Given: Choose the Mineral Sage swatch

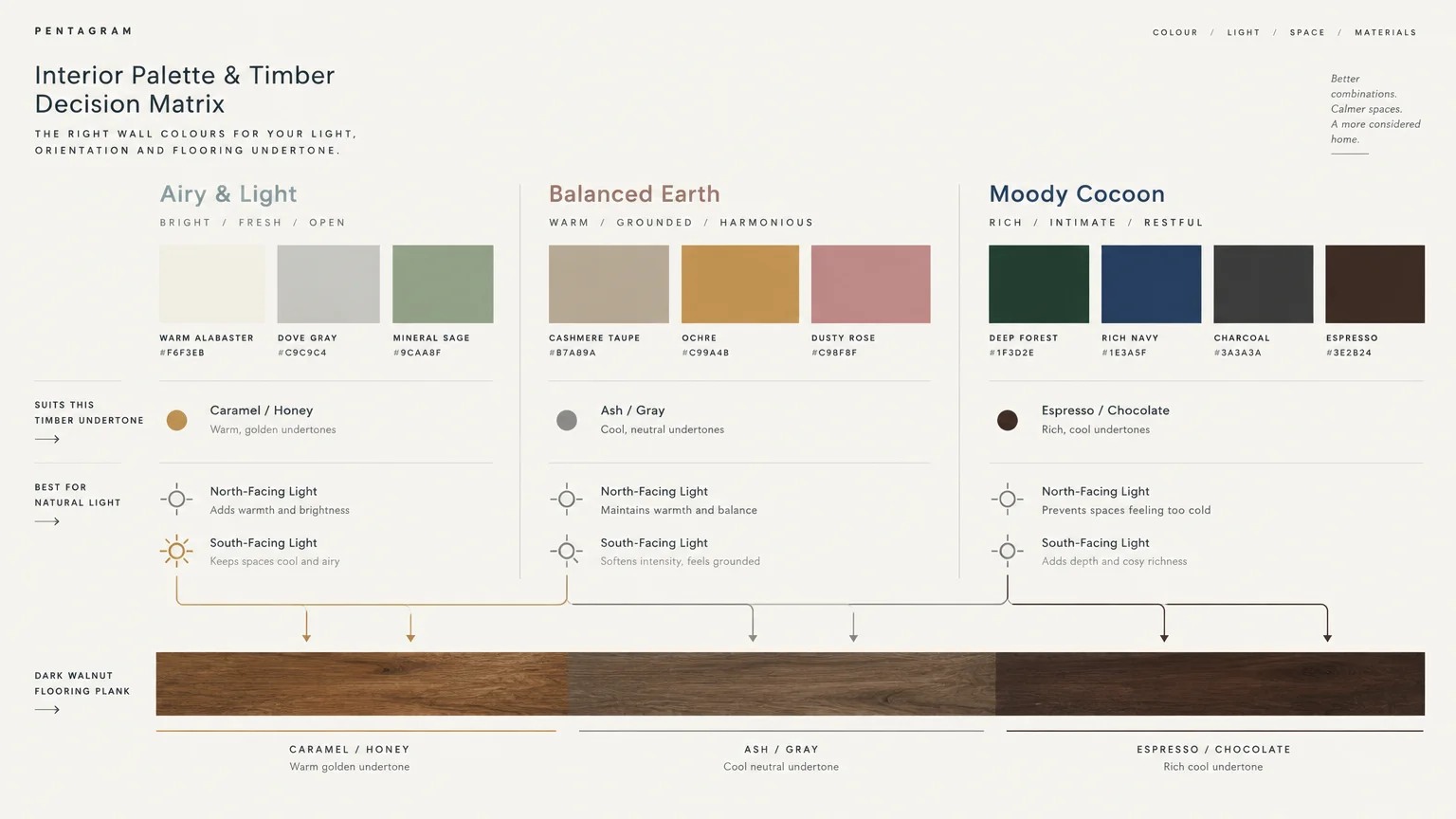Looking at the screenshot, I should (x=443, y=284).
